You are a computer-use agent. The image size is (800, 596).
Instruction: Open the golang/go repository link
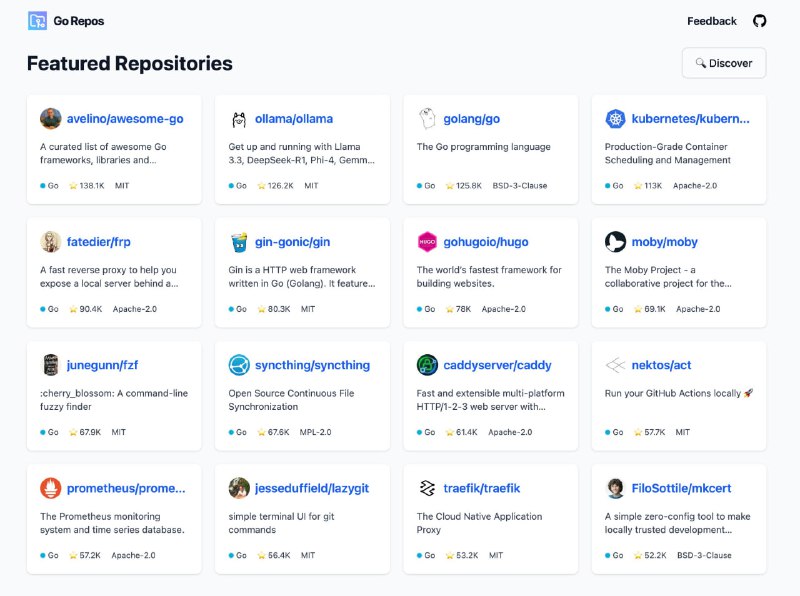click(471, 119)
